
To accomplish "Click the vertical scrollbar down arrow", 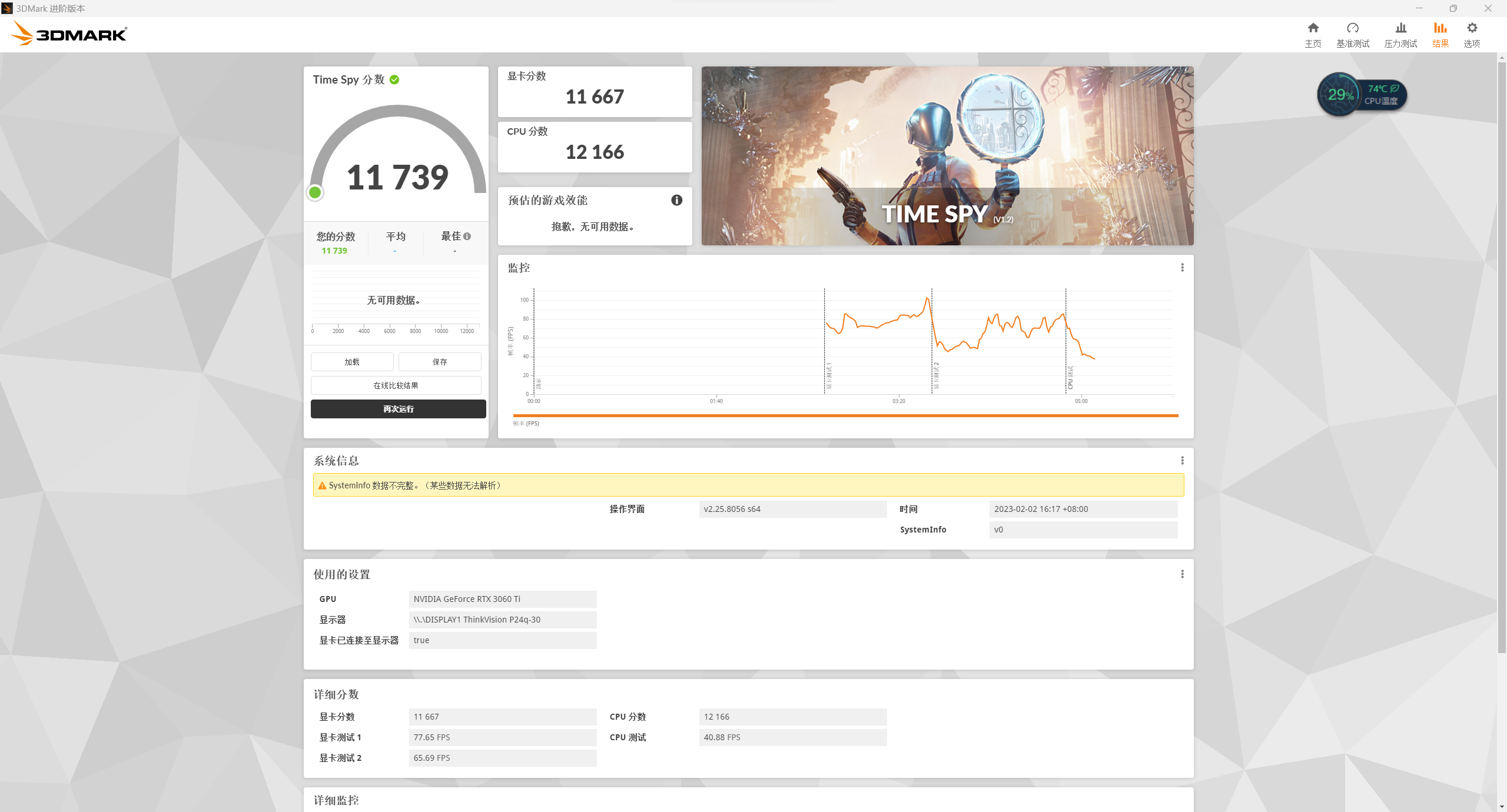I will (1502, 807).
